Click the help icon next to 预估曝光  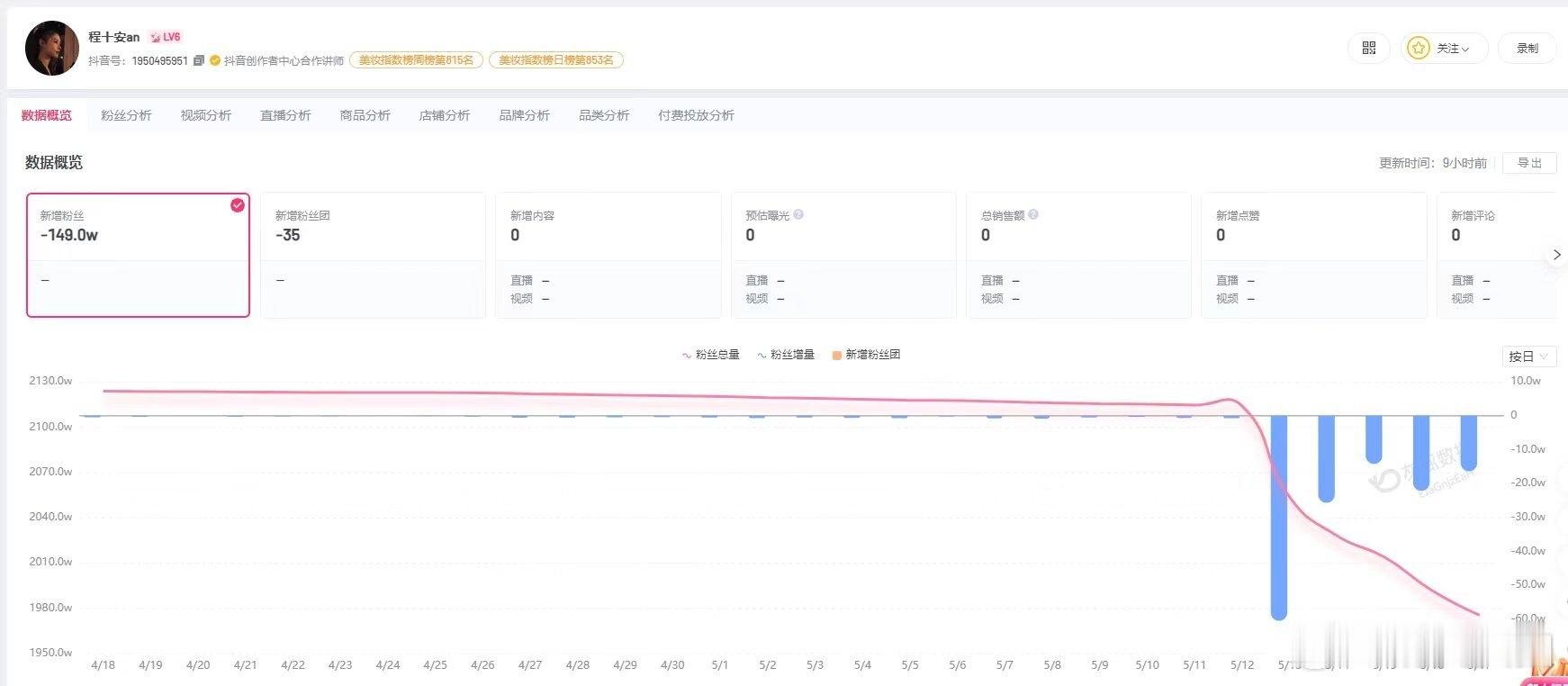click(x=798, y=214)
